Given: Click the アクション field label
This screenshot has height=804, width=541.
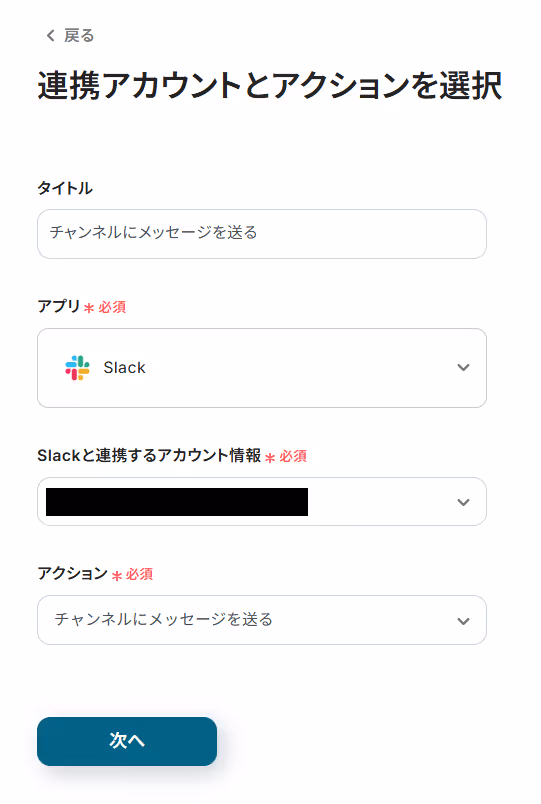Looking at the screenshot, I should [x=72, y=573].
